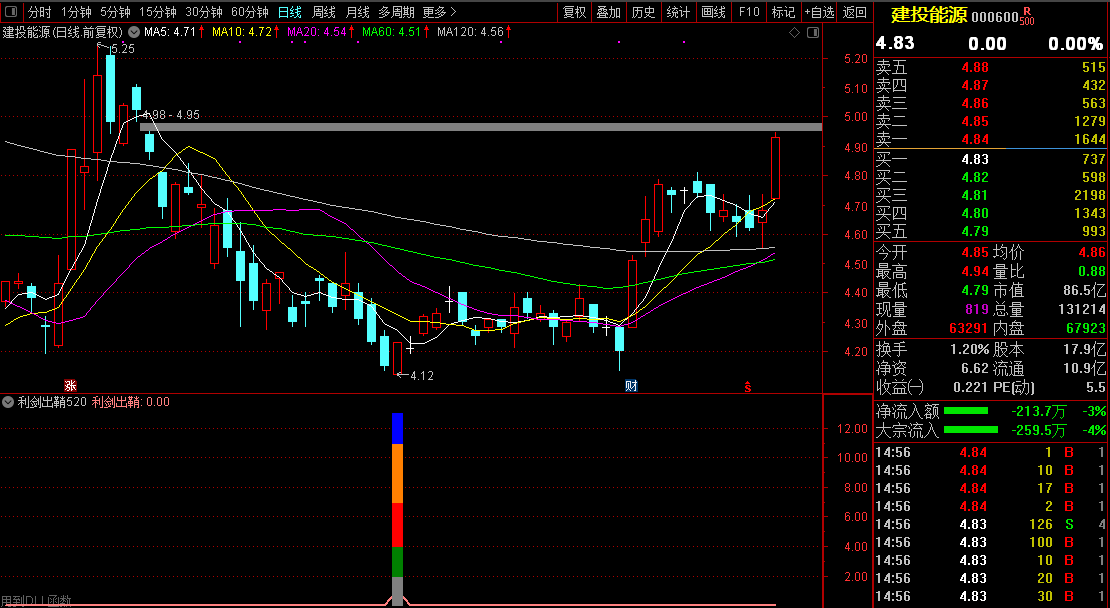The width and height of the screenshot is (1110, 608).
Task: Toggle the side panel layout icon
Action: pos(811,32)
